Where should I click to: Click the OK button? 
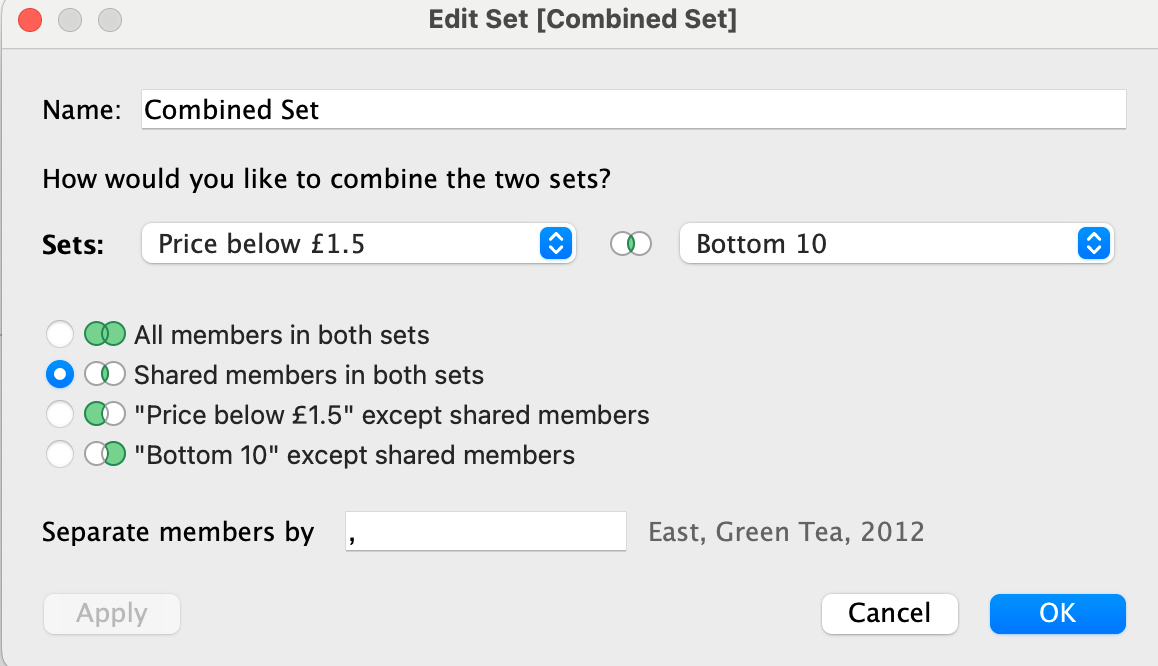[1058, 614]
